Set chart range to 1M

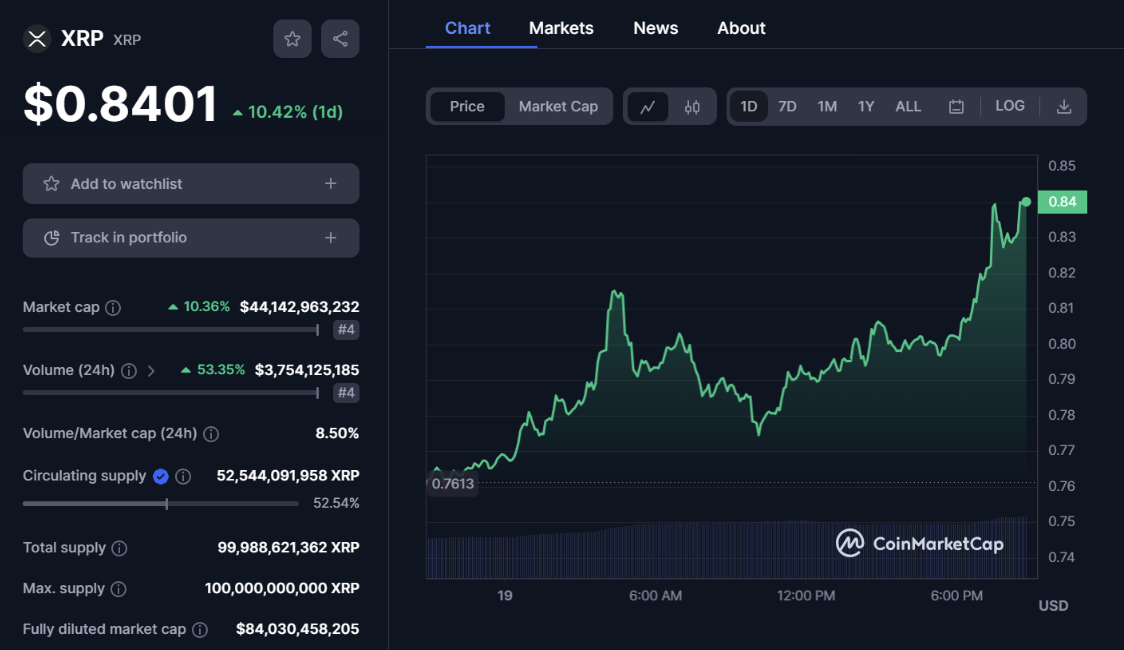tap(827, 107)
